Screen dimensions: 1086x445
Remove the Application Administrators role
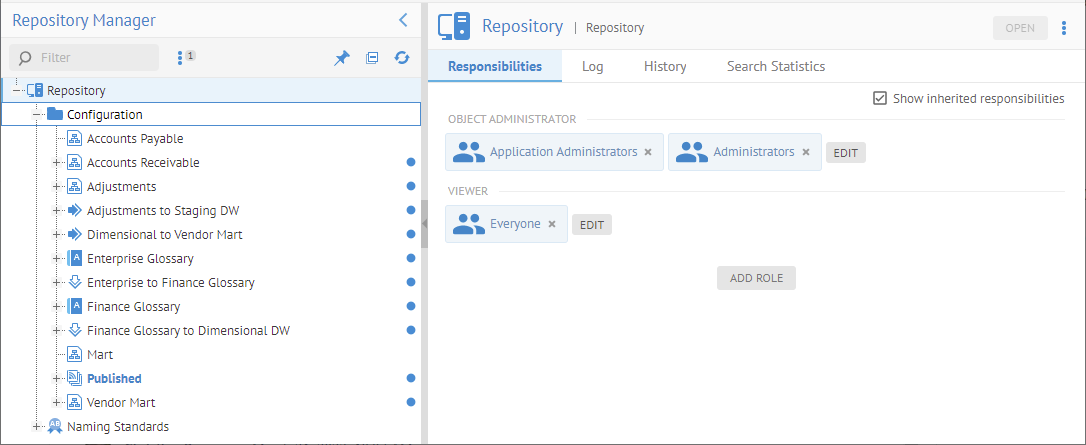click(x=648, y=152)
